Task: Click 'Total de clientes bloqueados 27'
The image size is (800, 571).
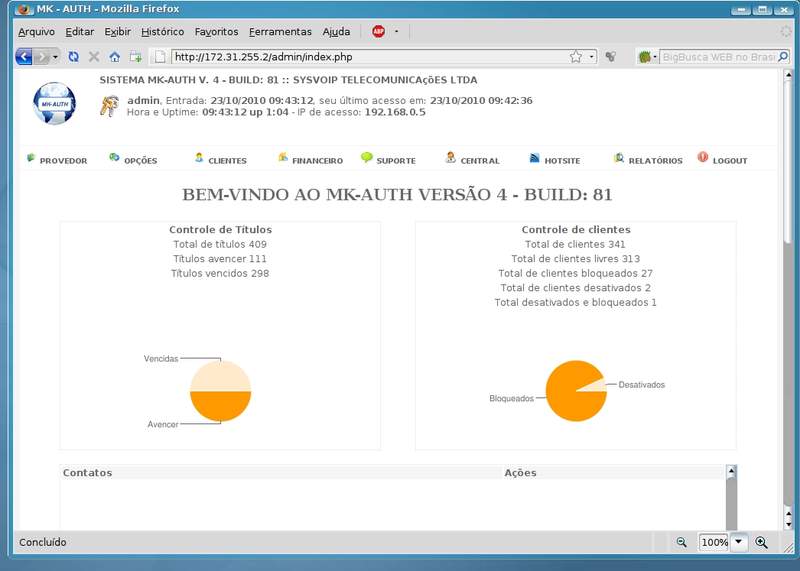Action: 576,274
